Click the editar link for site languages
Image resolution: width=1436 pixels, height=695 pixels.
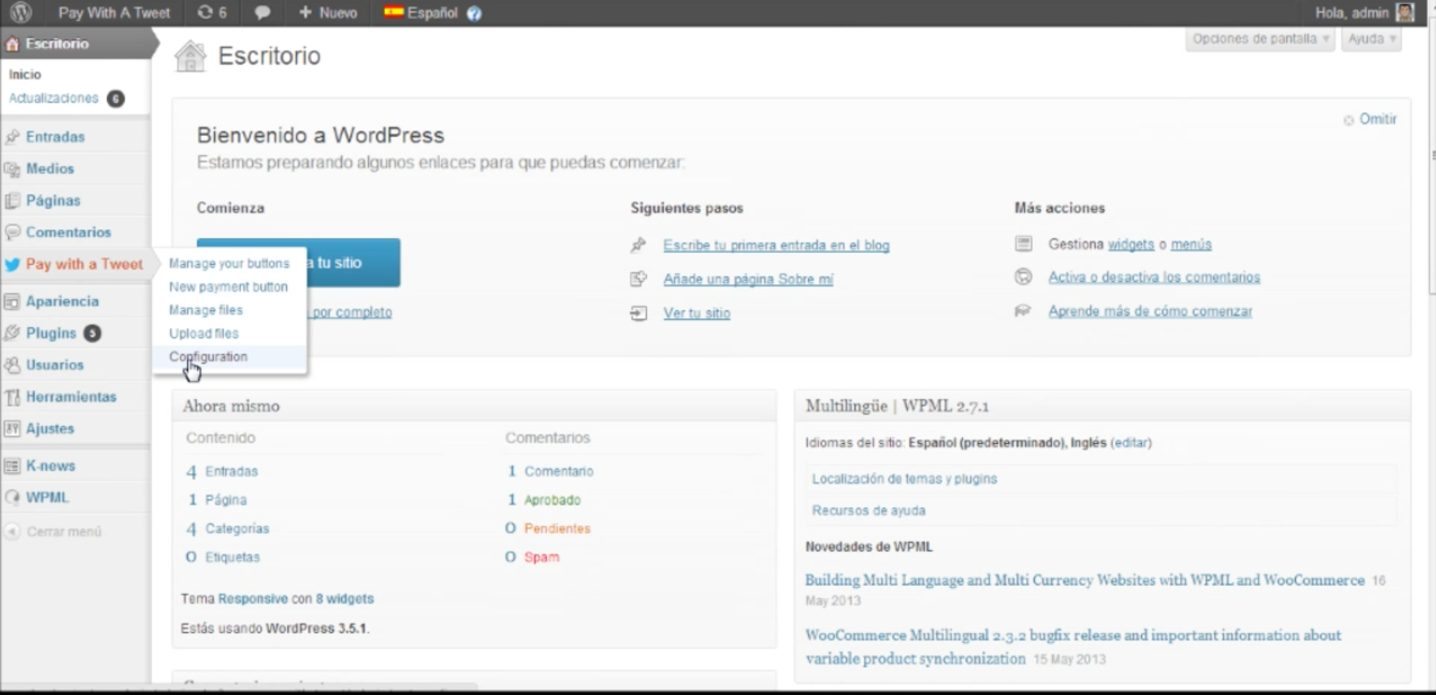click(x=1132, y=442)
